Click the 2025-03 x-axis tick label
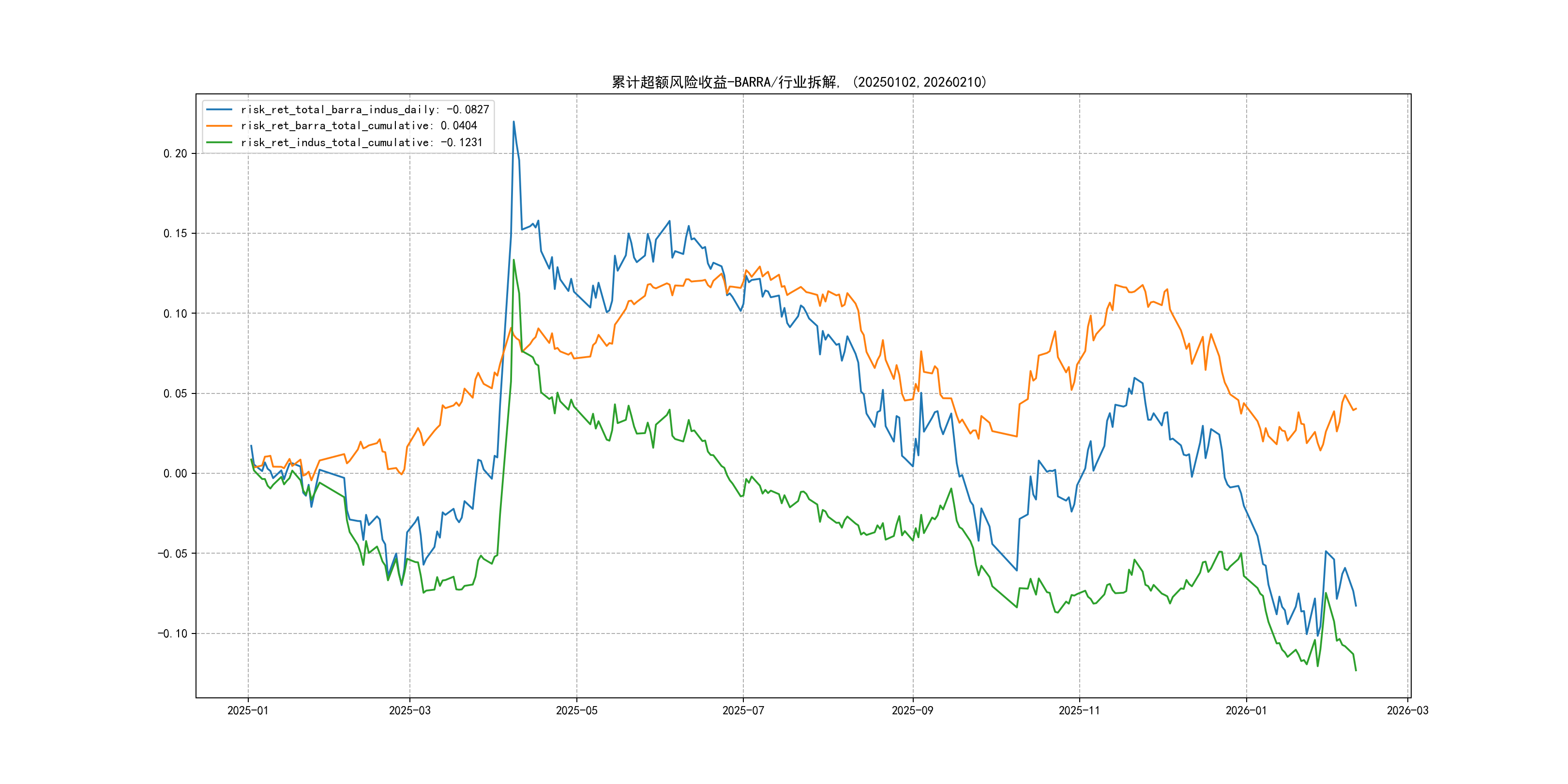The image size is (1568, 784). tap(409, 710)
